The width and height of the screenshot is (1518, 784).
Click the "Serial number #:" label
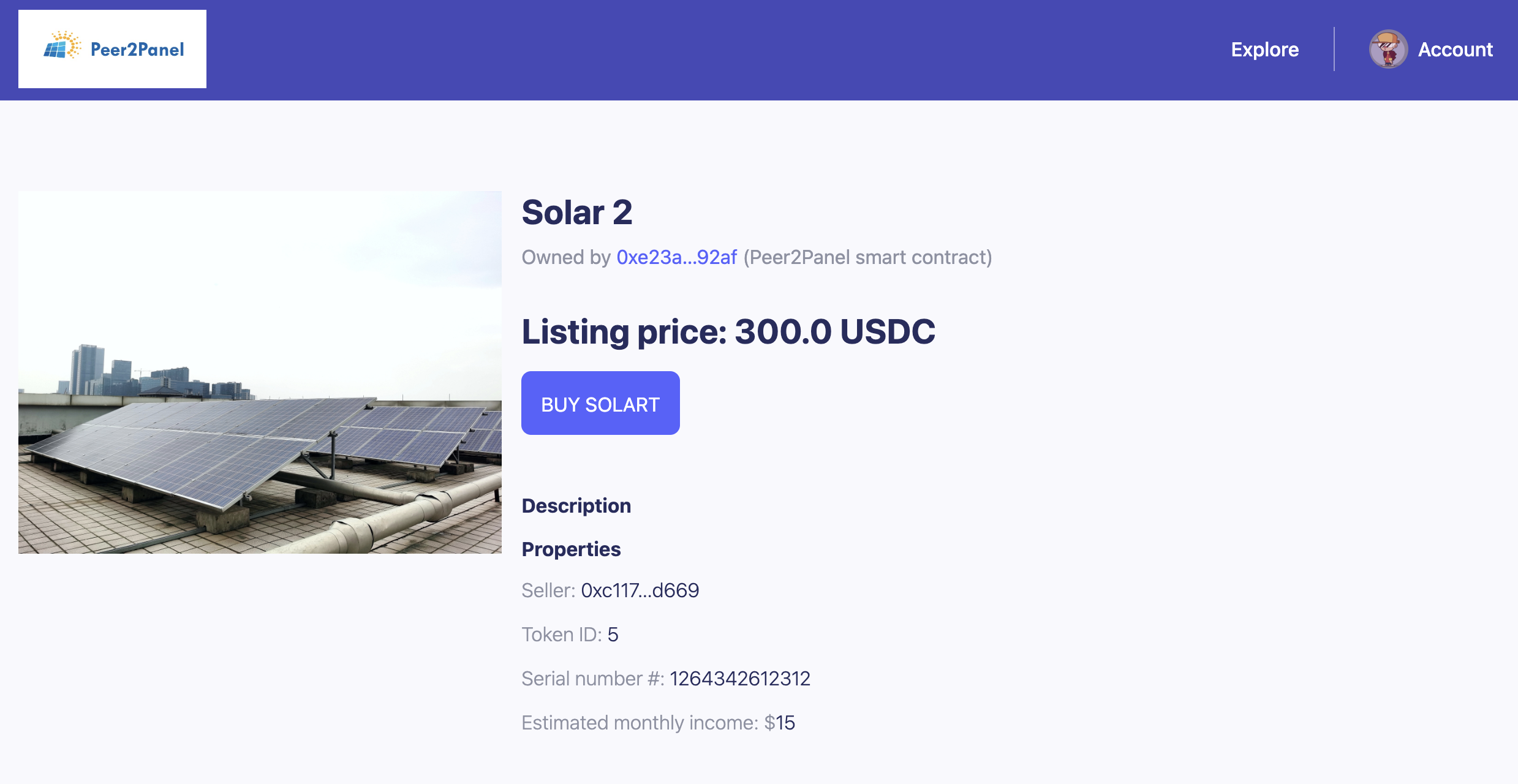[x=592, y=679]
